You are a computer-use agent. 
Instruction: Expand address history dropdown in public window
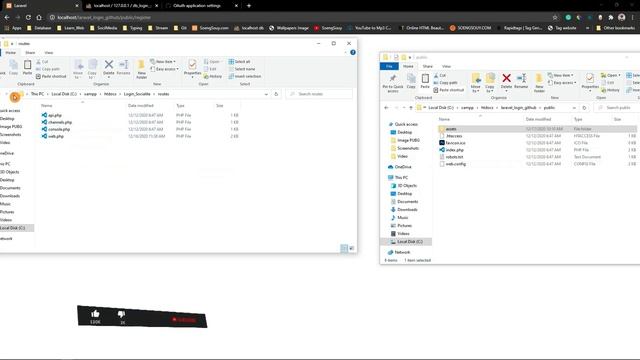click(574, 108)
